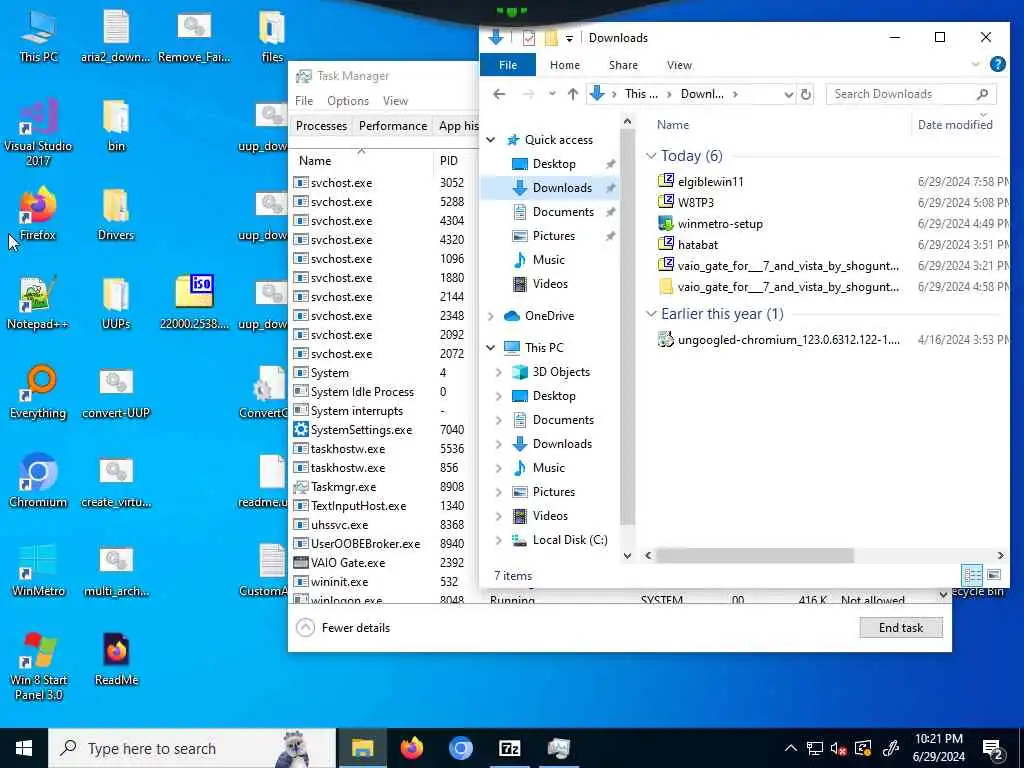Expand the OneDrive tree node

click(490, 316)
